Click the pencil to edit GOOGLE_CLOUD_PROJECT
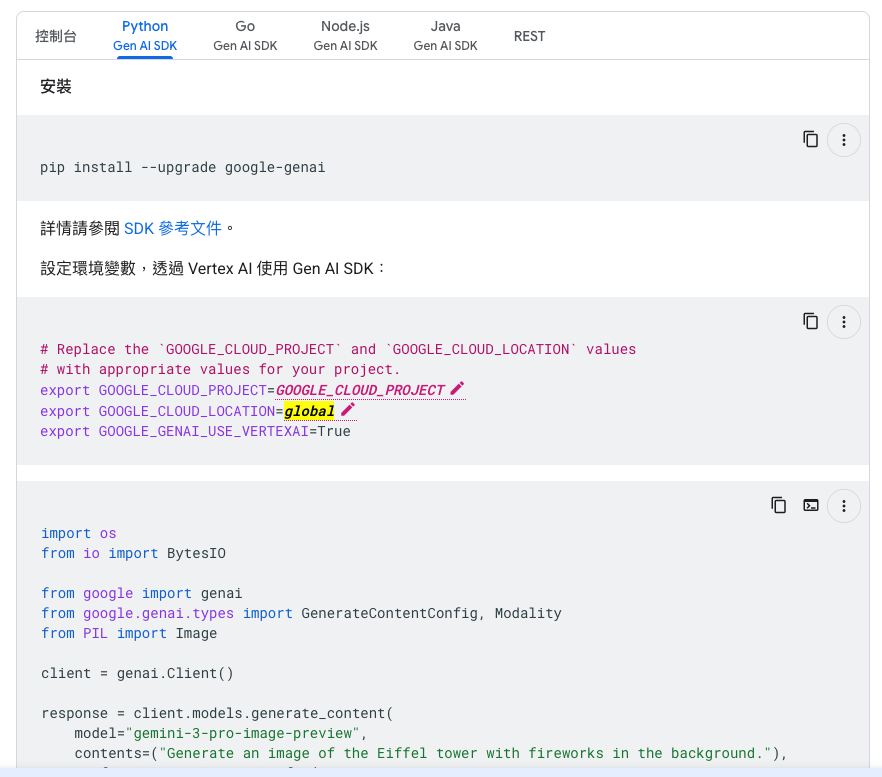Image resolution: width=882 pixels, height=777 pixels. [x=456, y=389]
